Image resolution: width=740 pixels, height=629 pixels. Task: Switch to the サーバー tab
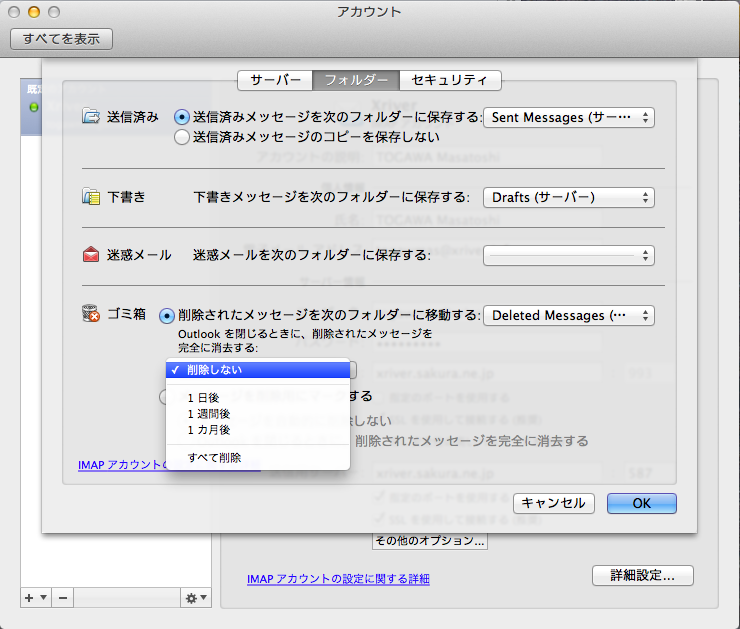click(x=275, y=80)
